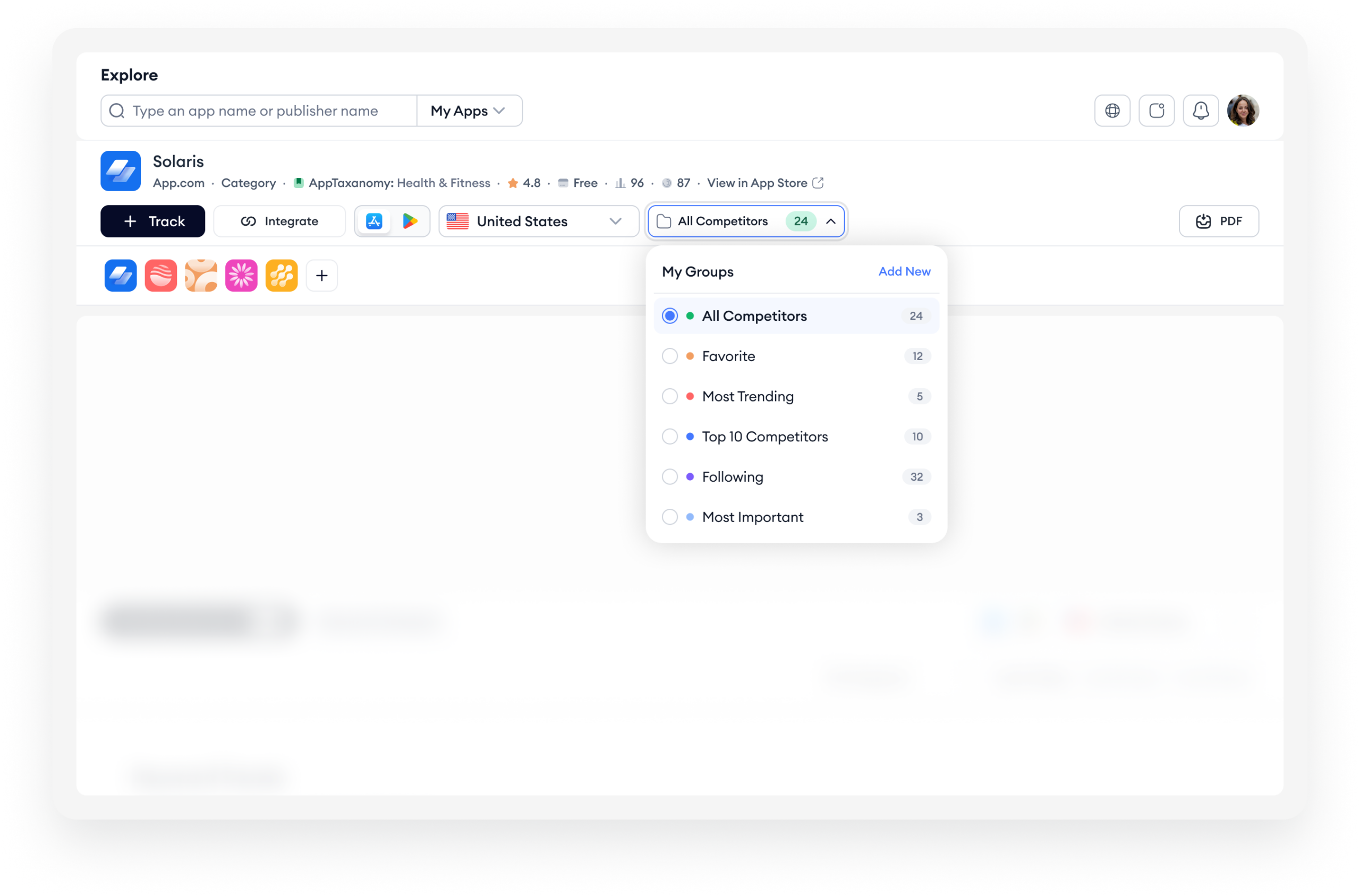This screenshot has width=1360, height=896.
Task: Click Add New group link
Action: [904, 271]
